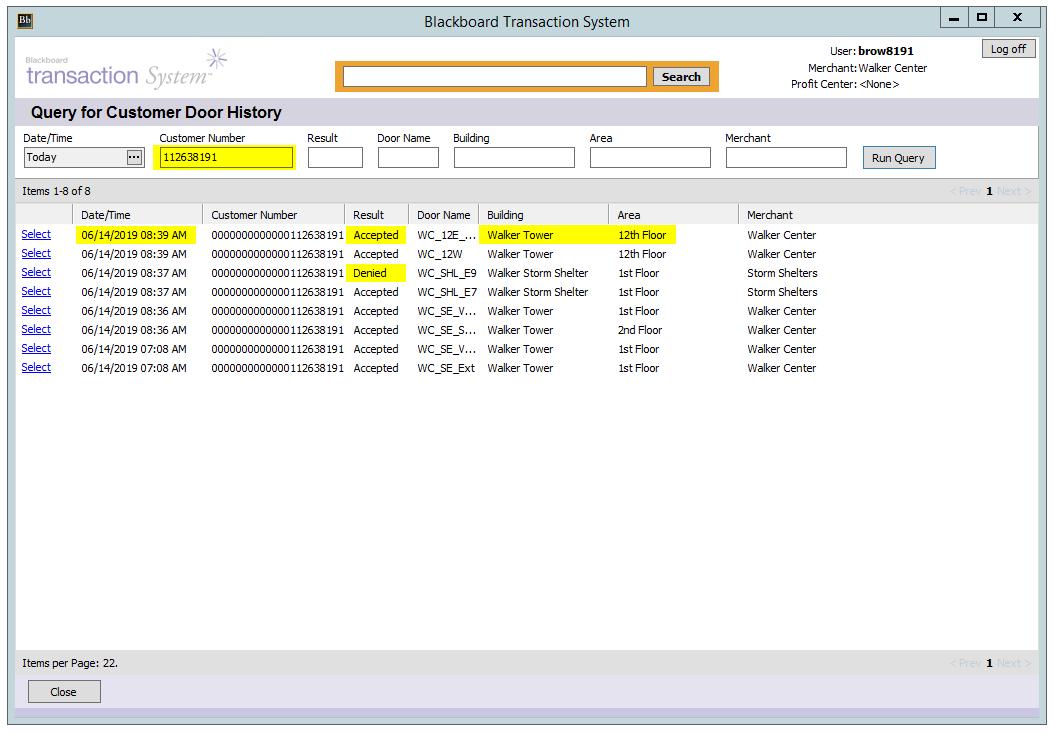Minimize the Blackboard Transaction System window
Viewport: 1055px width, 735px height.
(954, 18)
